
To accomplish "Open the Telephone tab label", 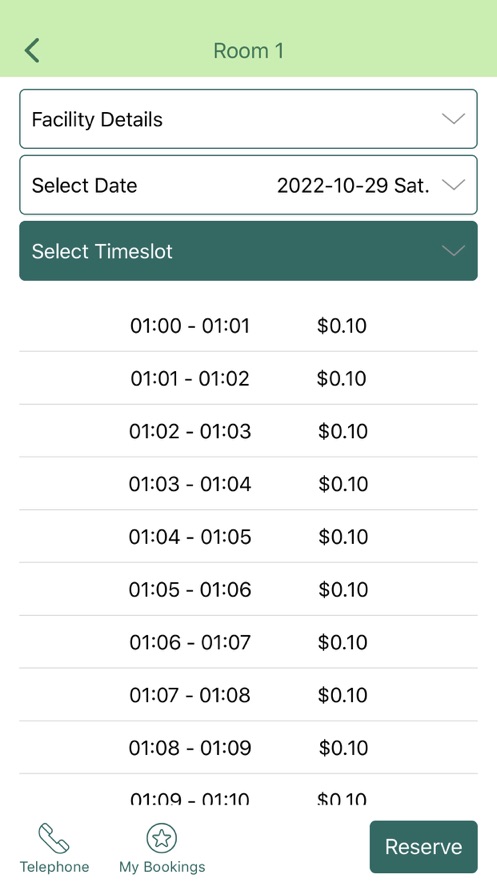I will click(x=54, y=867).
